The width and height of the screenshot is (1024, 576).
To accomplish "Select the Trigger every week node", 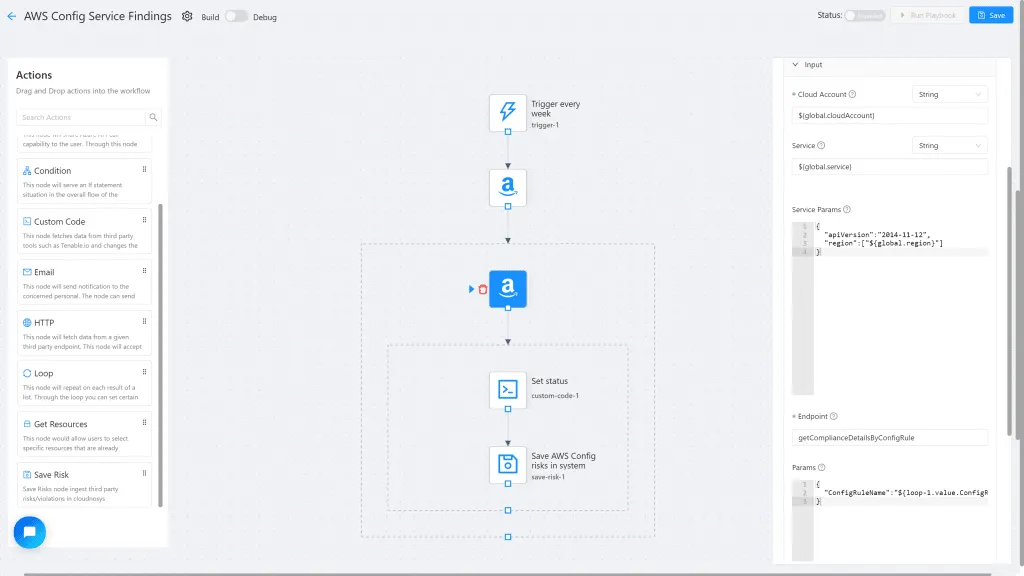I will click(x=507, y=112).
